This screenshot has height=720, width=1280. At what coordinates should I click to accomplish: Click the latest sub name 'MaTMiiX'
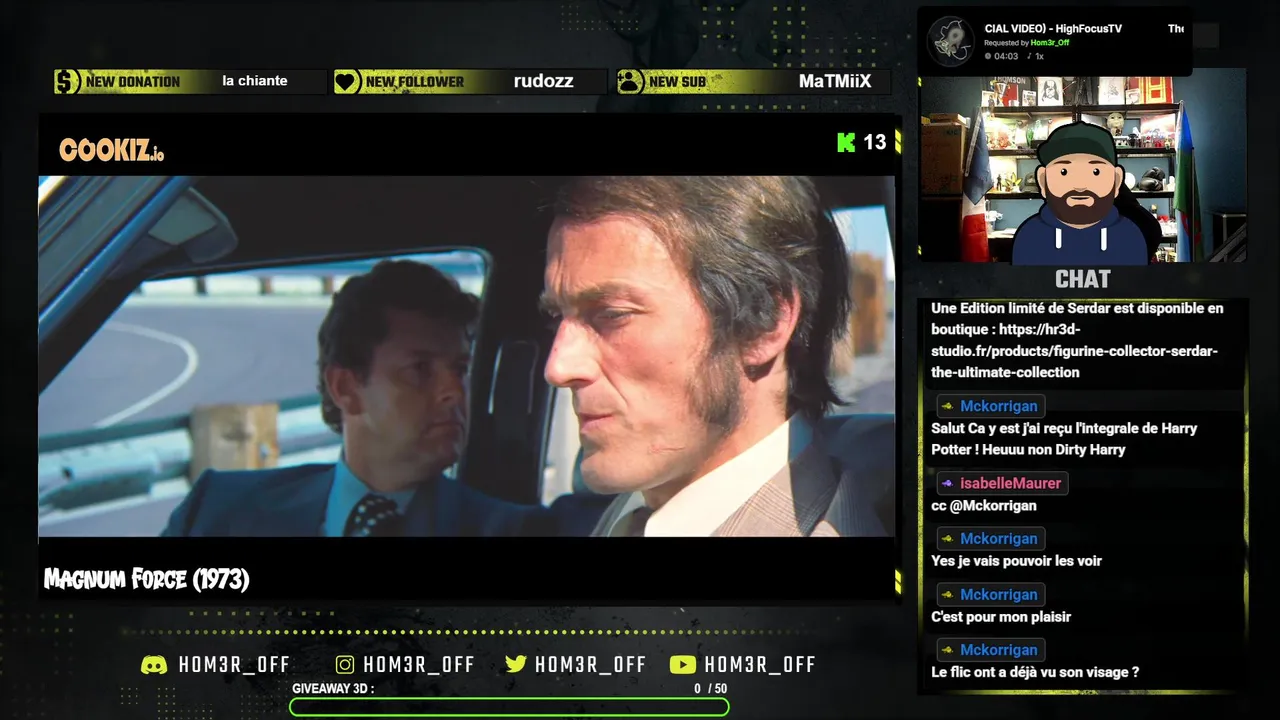(835, 81)
